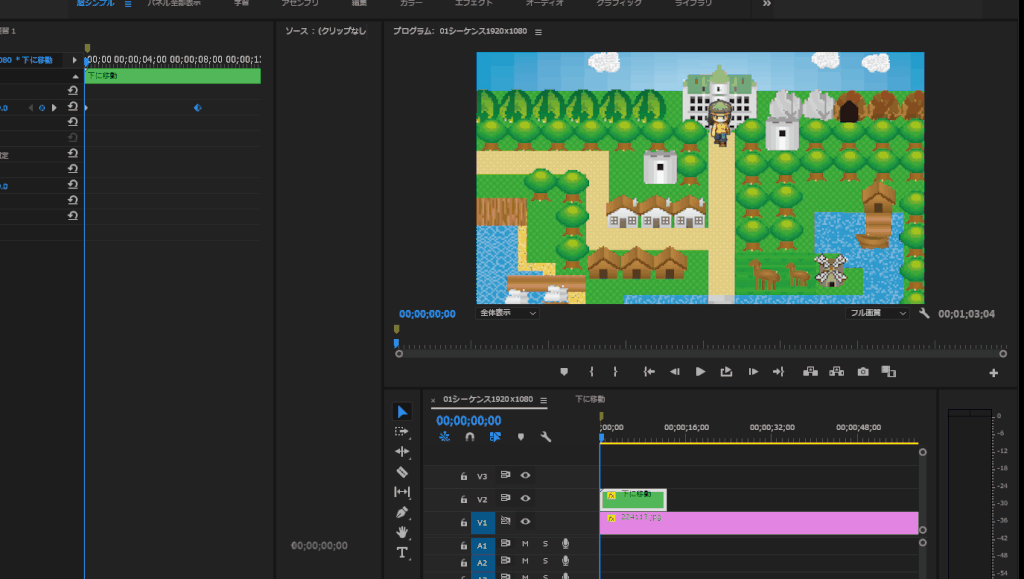Click the Export Frame camera icon
The width and height of the screenshot is (1024, 579).
click(x=863, y=372)
